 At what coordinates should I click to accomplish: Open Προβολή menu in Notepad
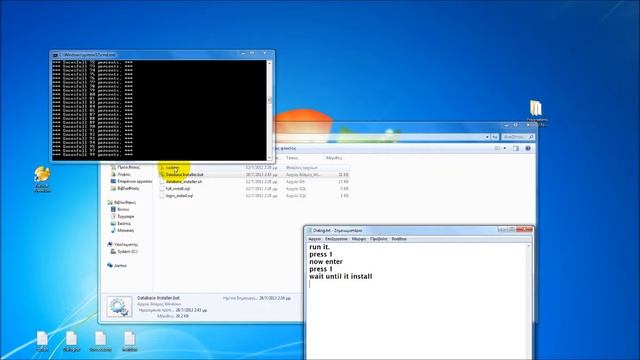pyautogui.click(x=379, y=239)
